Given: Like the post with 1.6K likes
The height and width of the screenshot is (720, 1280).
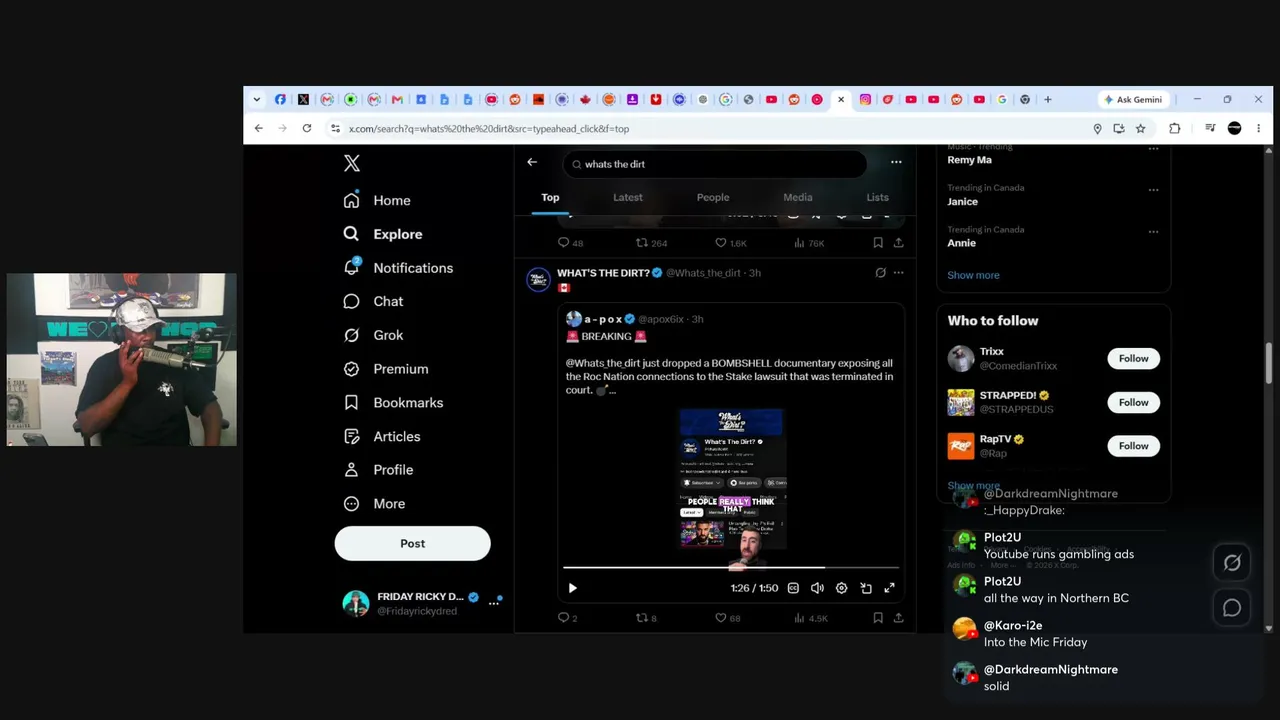Looking at the screenshot, I should [731, 243].
